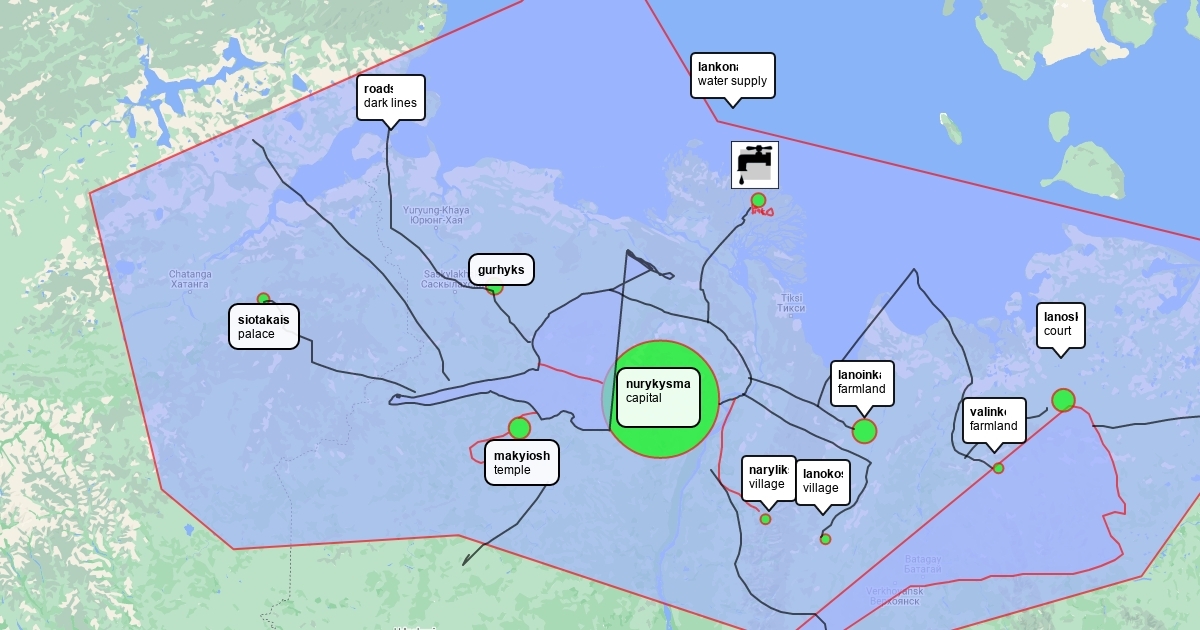
Task: Click the green marker under the gurhyks label
Action: 494,288
